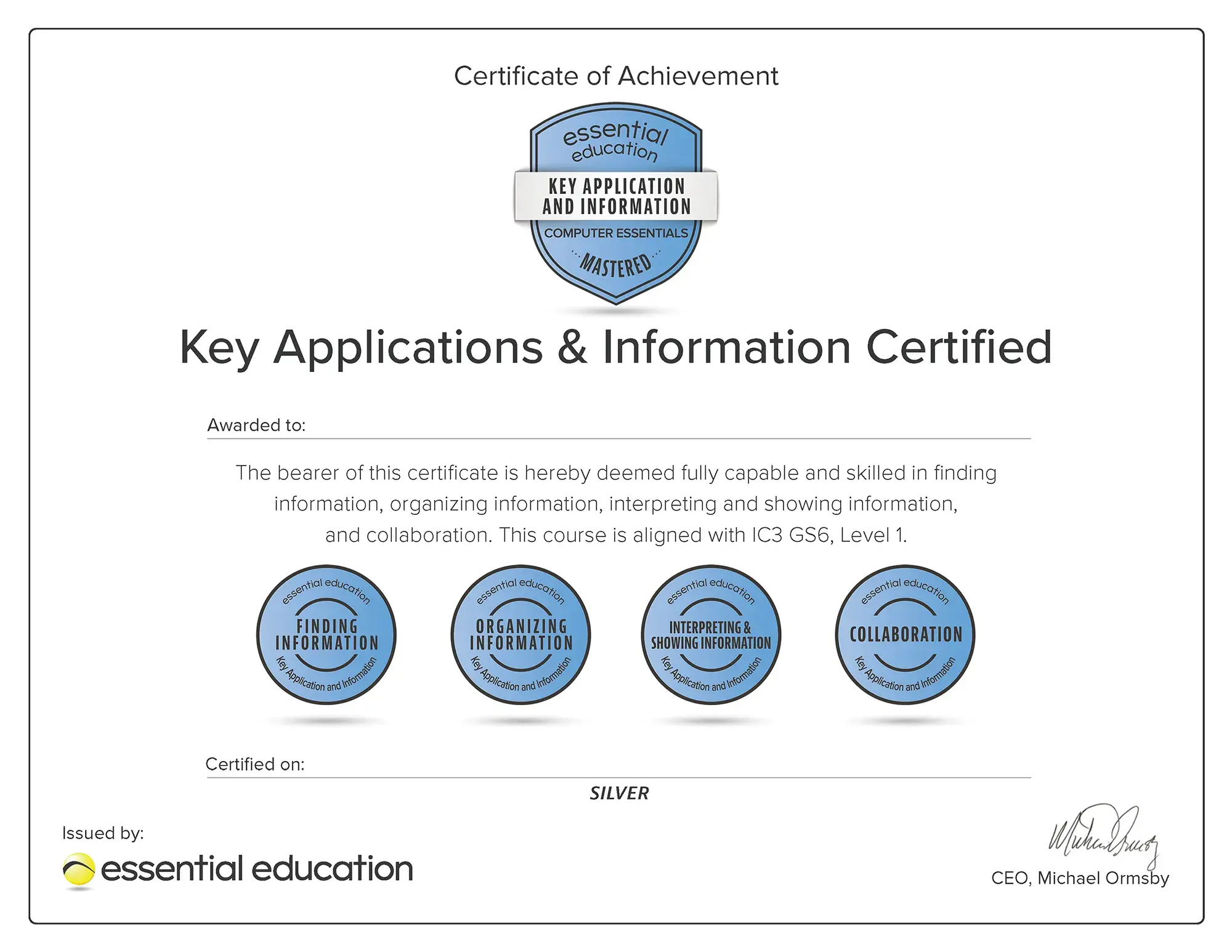Viewport: 1232px width, 952px height.
Task: Click the line starting information, organizing information
Action: [x=616, y=504]
